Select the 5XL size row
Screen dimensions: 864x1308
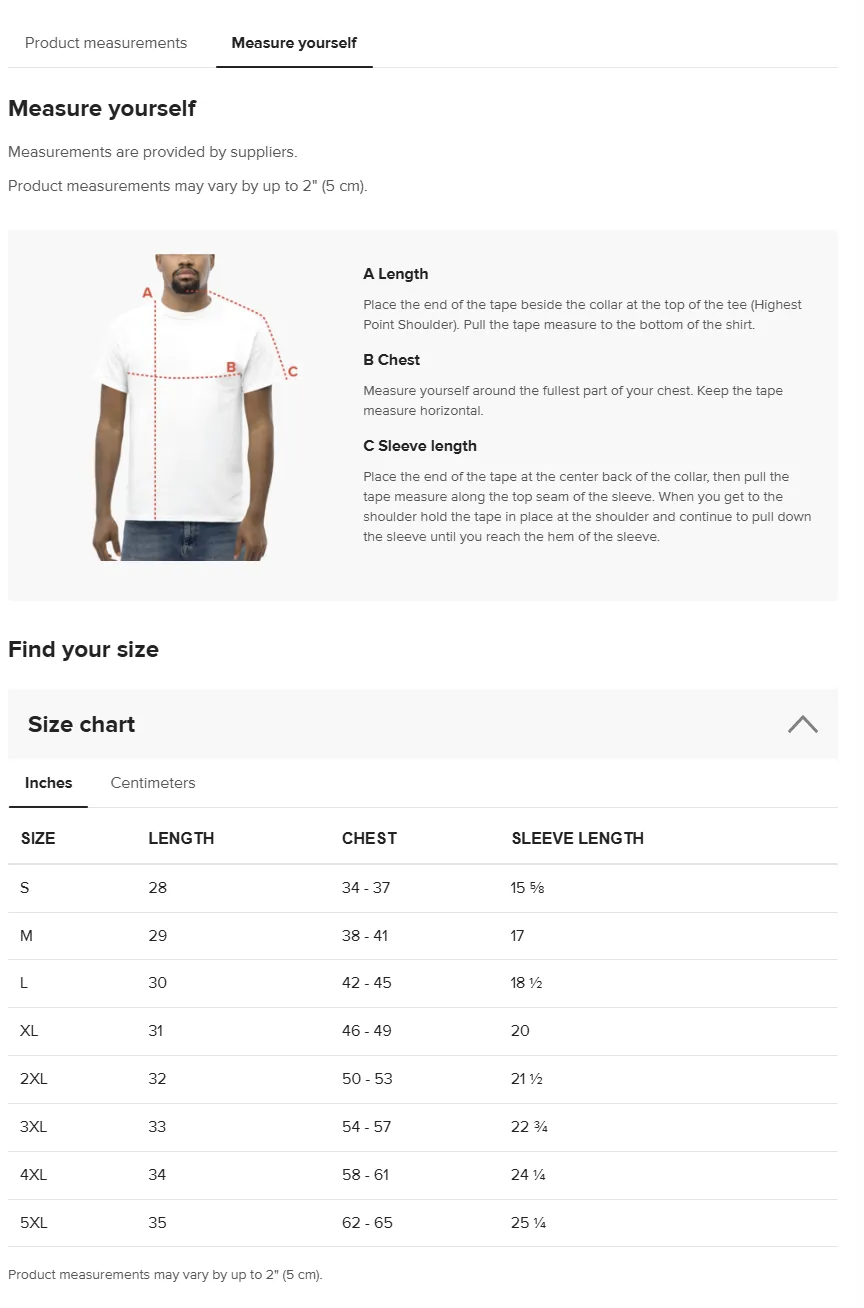pos(423,1223)
